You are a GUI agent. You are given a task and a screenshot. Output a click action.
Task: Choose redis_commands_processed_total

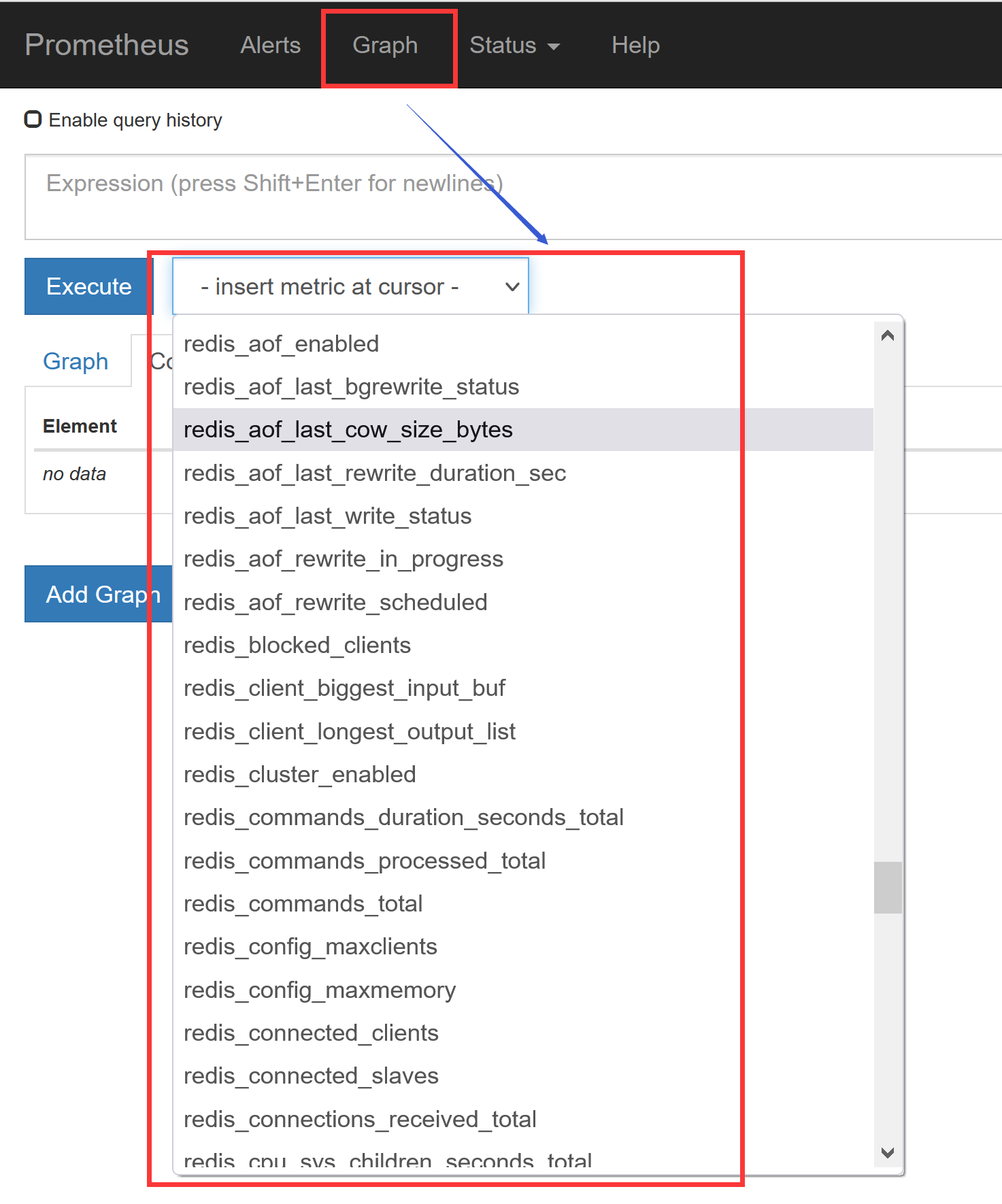tap(523, 861)
